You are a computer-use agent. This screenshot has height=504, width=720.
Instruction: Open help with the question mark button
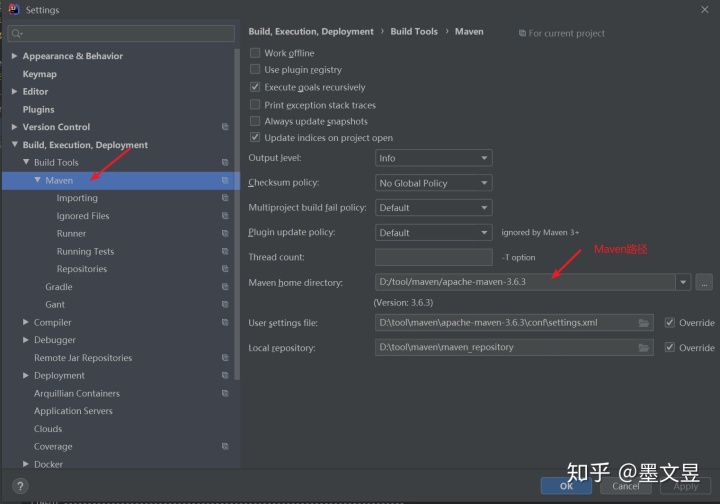(x=20, y=486)
